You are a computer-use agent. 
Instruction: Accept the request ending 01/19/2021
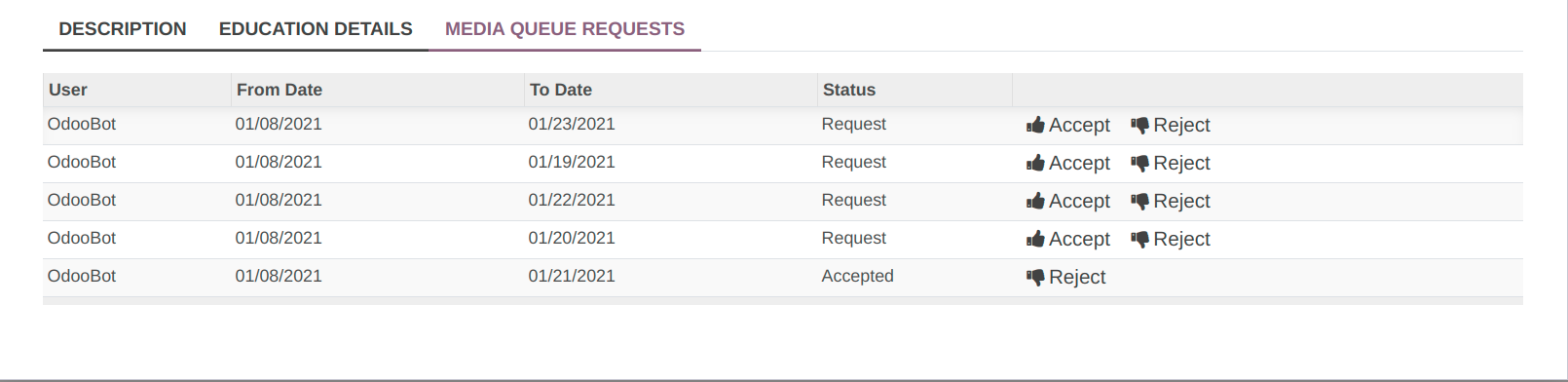1068,163
